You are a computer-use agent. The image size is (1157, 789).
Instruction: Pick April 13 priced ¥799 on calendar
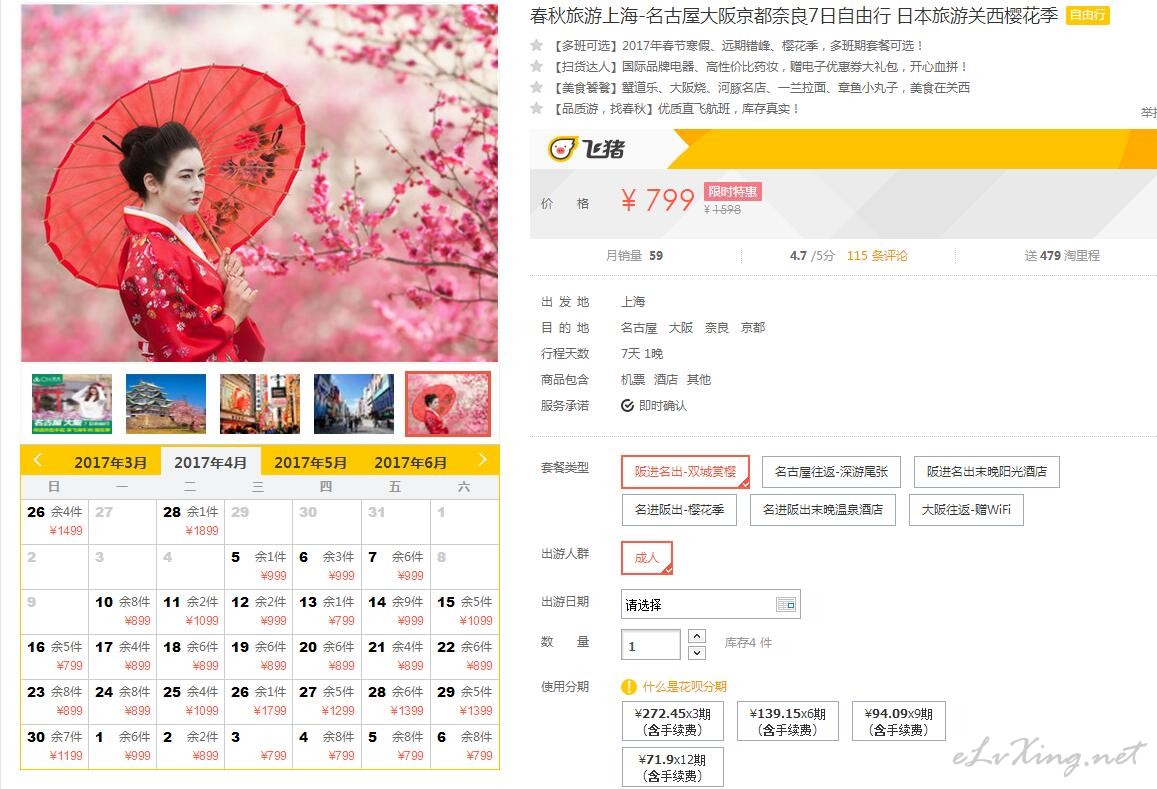point(326,612)
